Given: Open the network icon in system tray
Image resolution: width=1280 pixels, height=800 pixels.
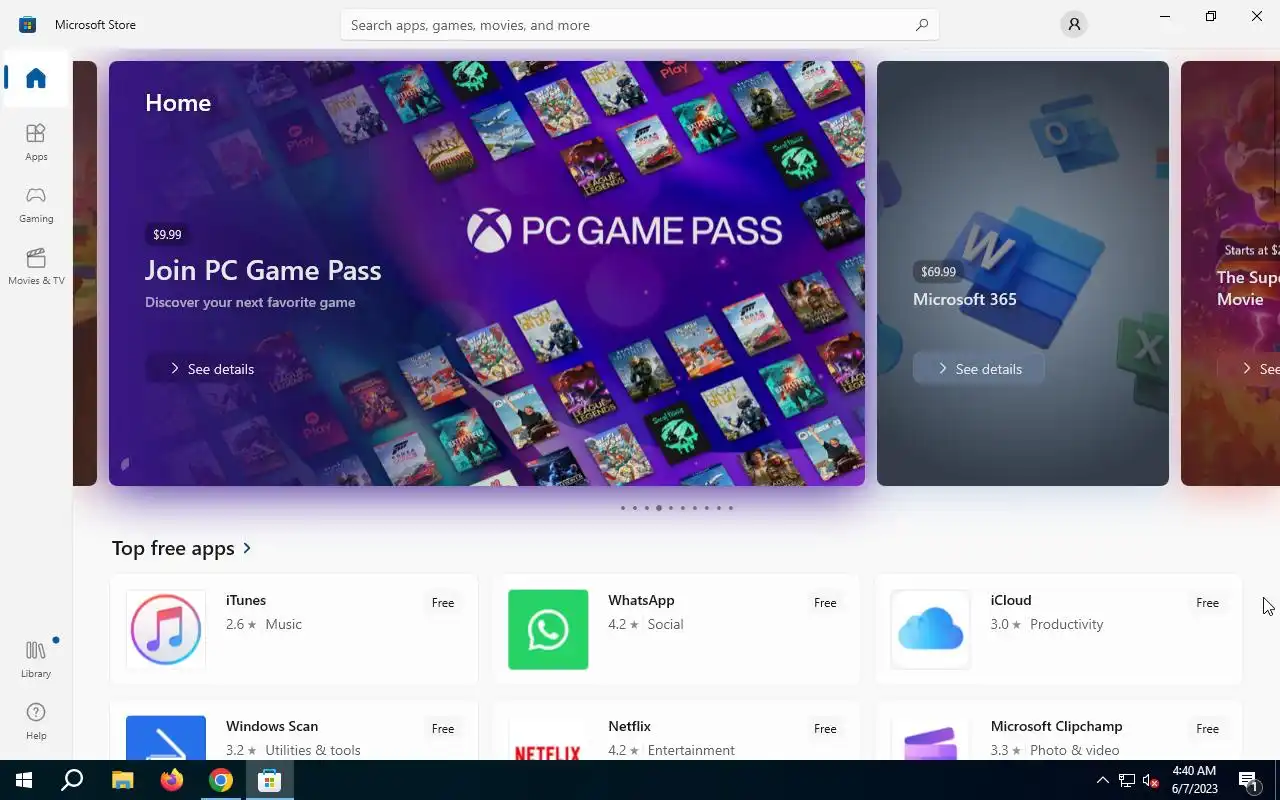Looking at the screenshot, I should [1127, 780].
